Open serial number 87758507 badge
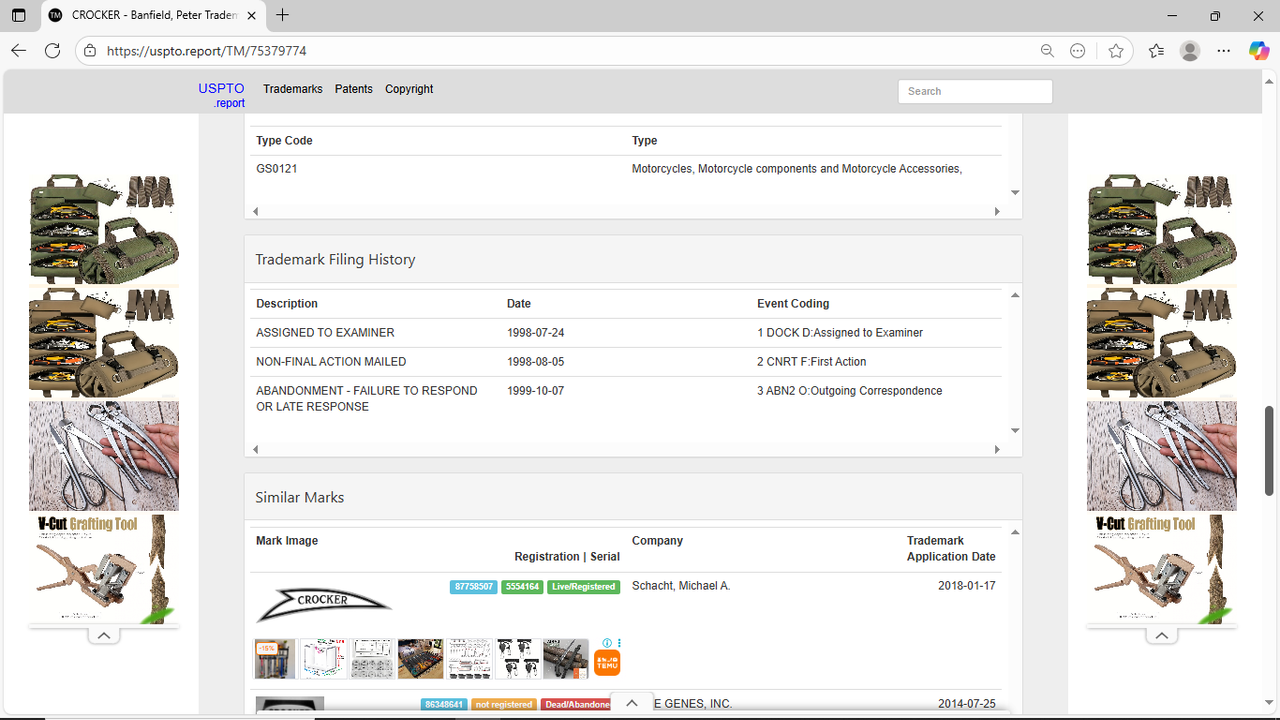This screenshot has height=720, width=1280. [x=474, y=587]
